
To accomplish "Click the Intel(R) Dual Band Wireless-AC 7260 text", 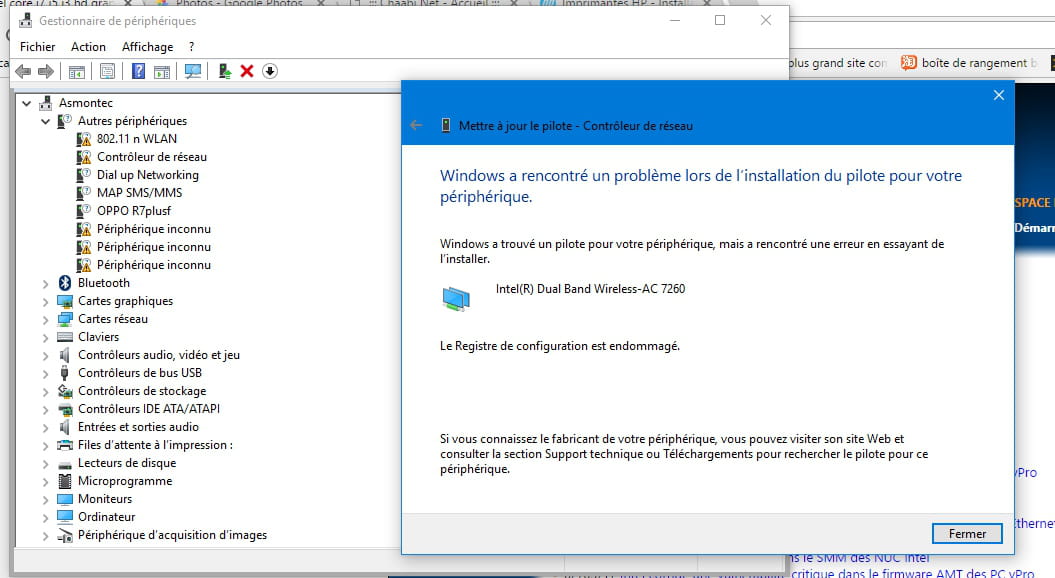I will click(590, 289).
